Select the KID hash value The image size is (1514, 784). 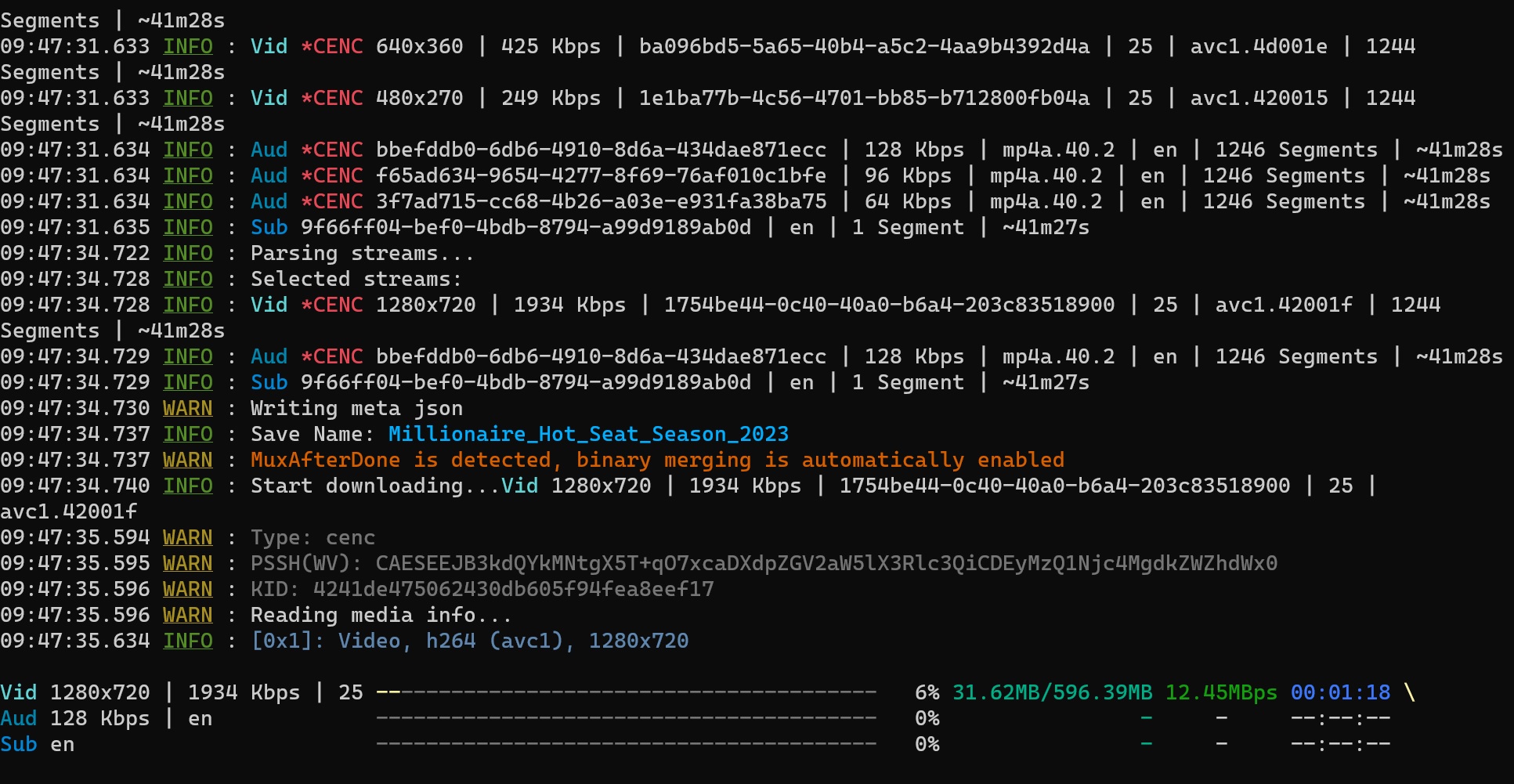point(513,589)
